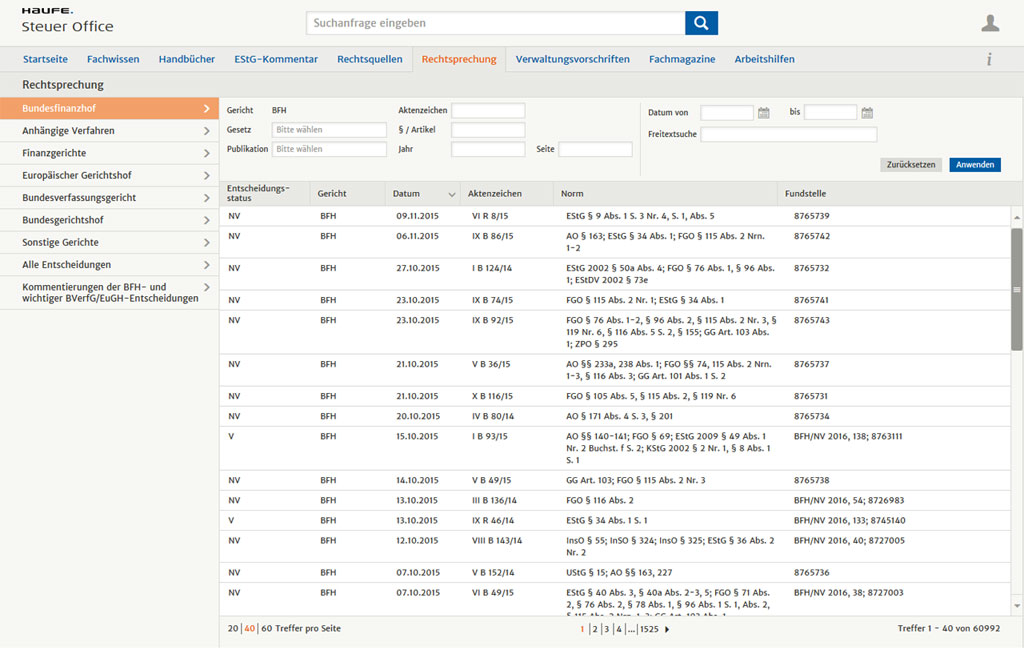Go to next results page arrow

pyautogui.click(x=667, y=630)
